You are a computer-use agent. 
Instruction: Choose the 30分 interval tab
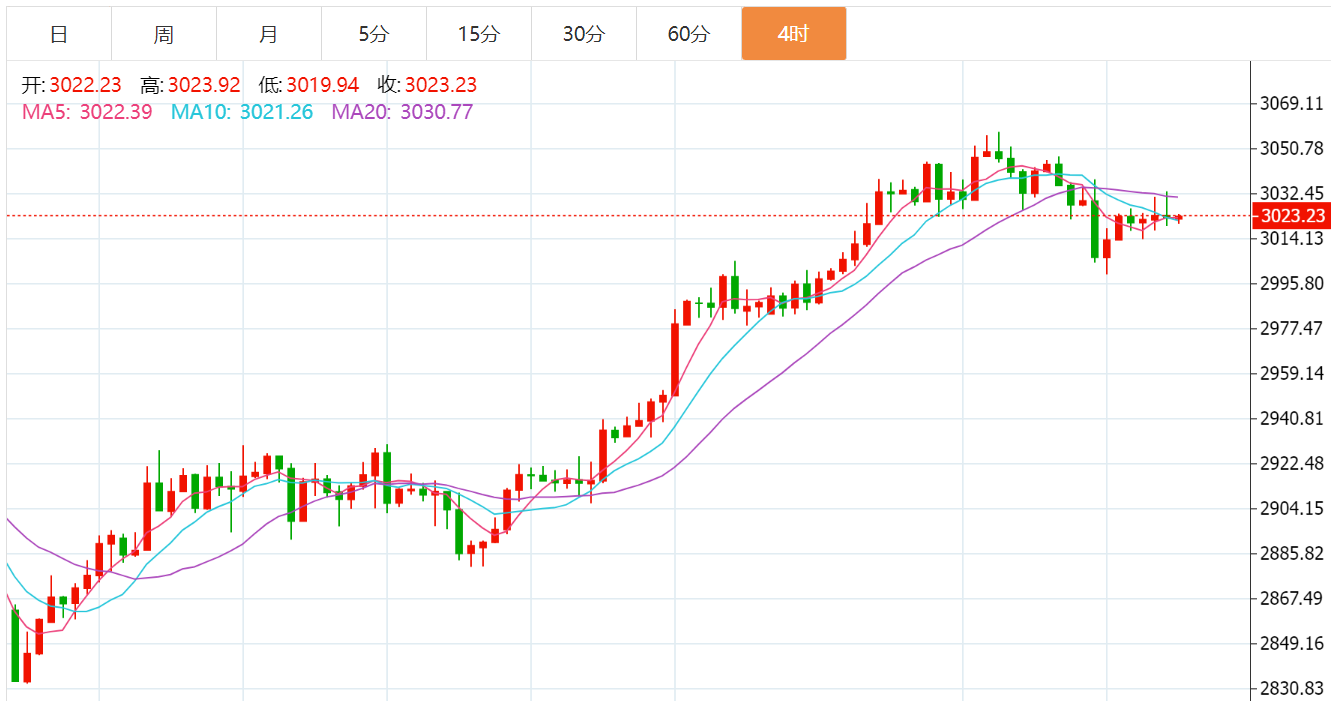click(x=584, y=34)
